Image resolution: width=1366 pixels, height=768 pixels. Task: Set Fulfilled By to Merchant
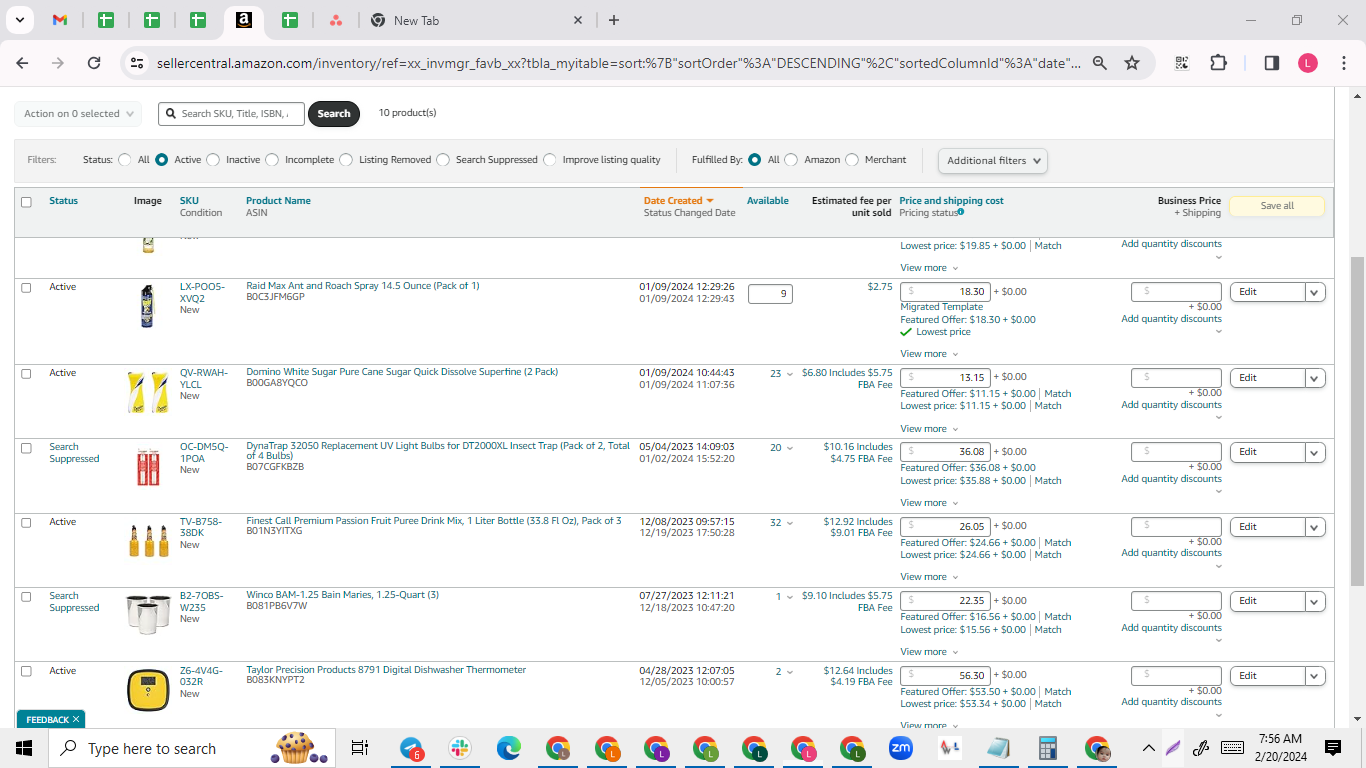[x=852, y=160]
